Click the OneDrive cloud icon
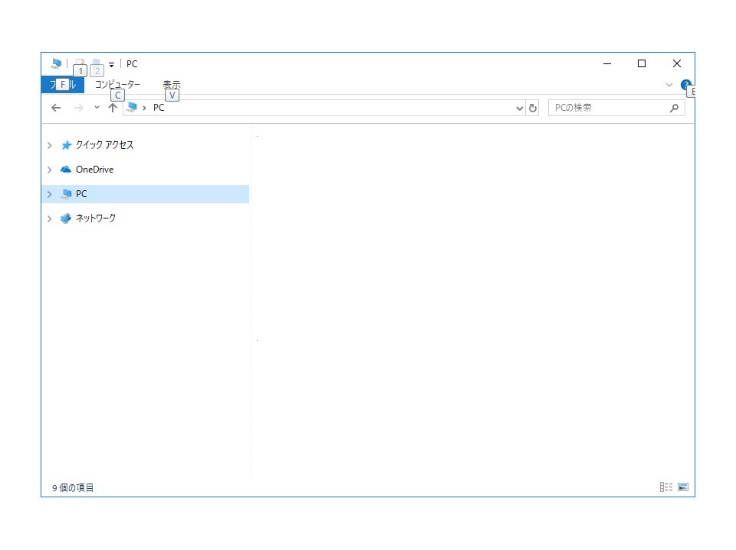 (x=66, y=169)
